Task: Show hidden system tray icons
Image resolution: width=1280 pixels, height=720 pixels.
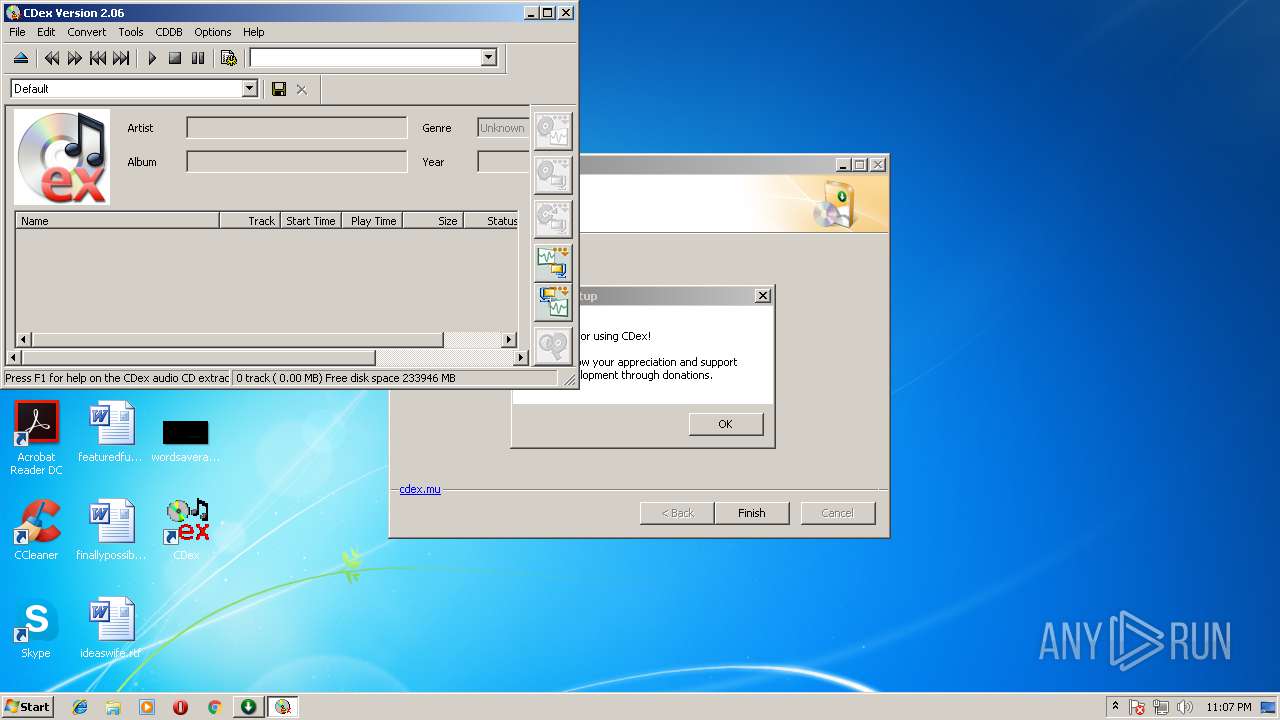Action: 1115,707
